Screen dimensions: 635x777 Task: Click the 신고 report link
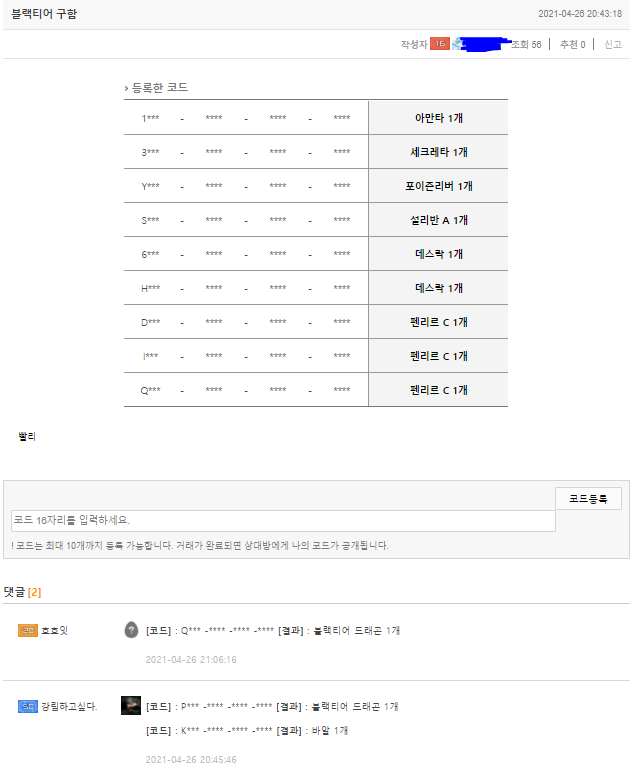(x=613, y=45)
